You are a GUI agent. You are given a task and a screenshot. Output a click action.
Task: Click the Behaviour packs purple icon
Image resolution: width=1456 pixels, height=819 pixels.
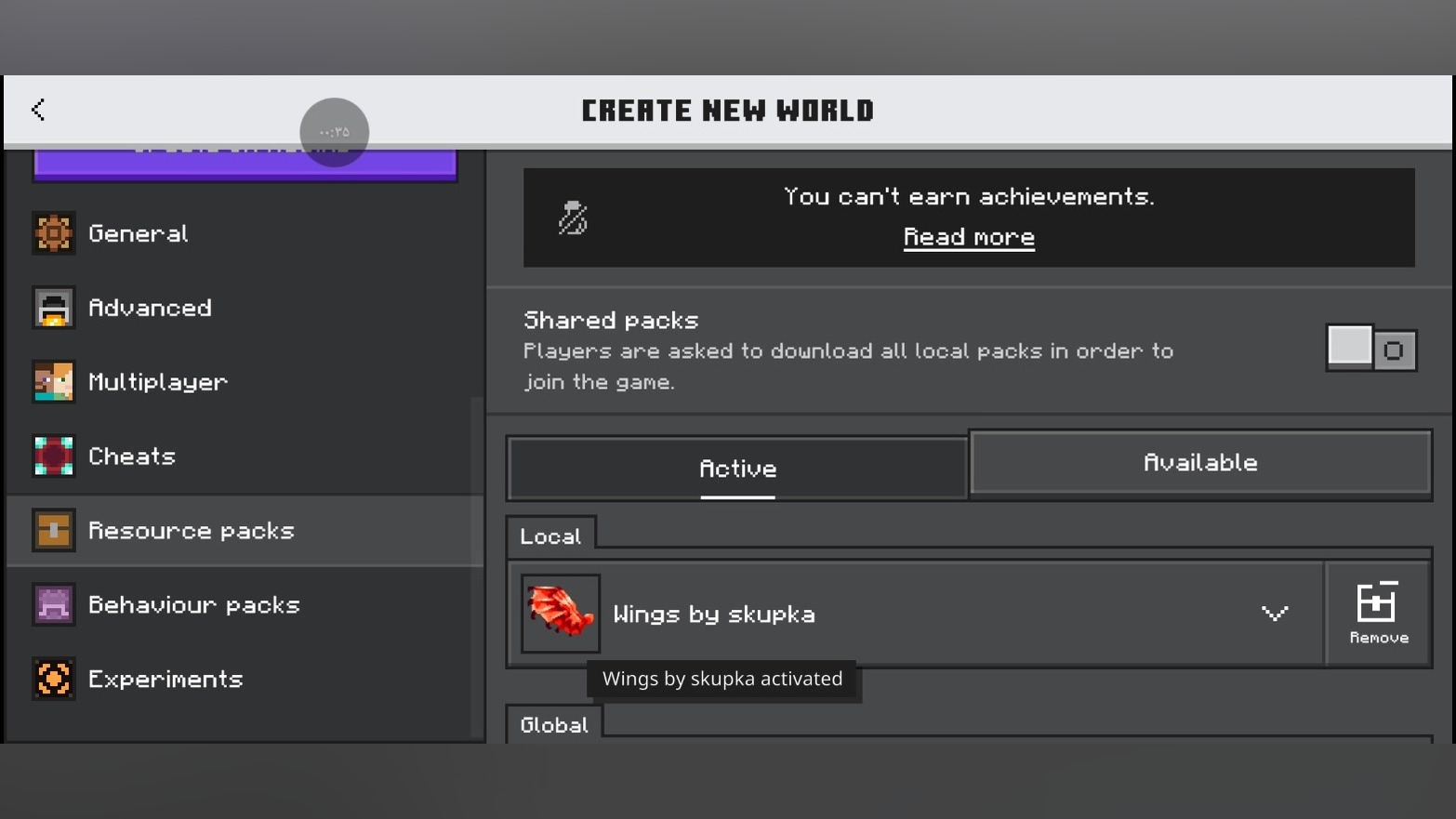tap(54, 605)
